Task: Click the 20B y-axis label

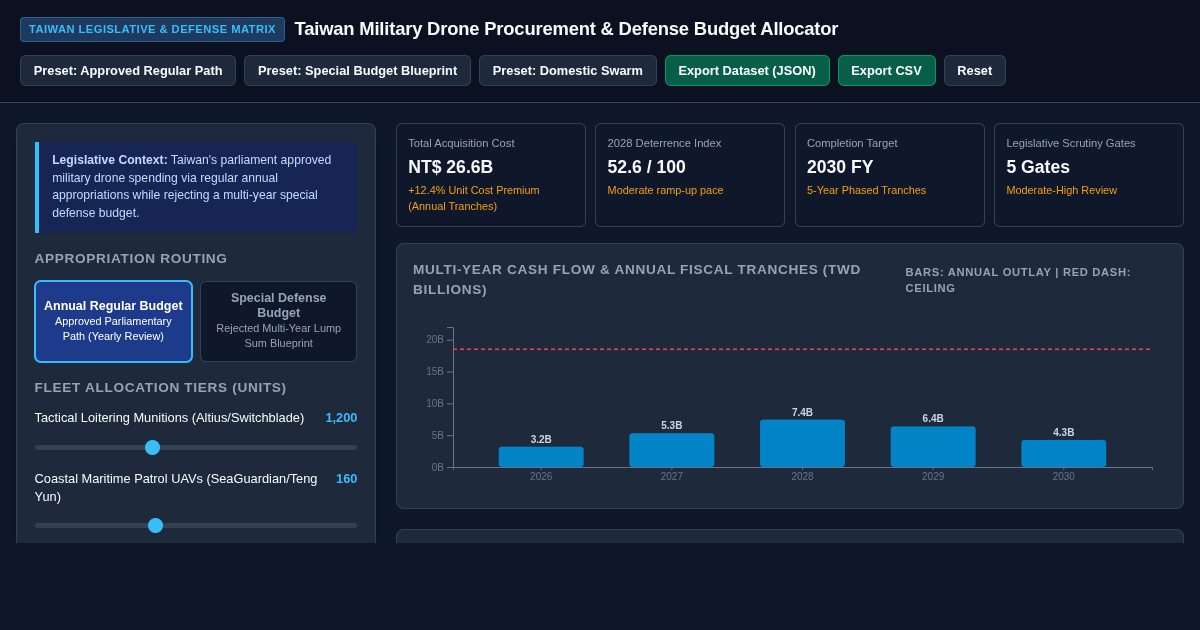Action: (435, 340)
